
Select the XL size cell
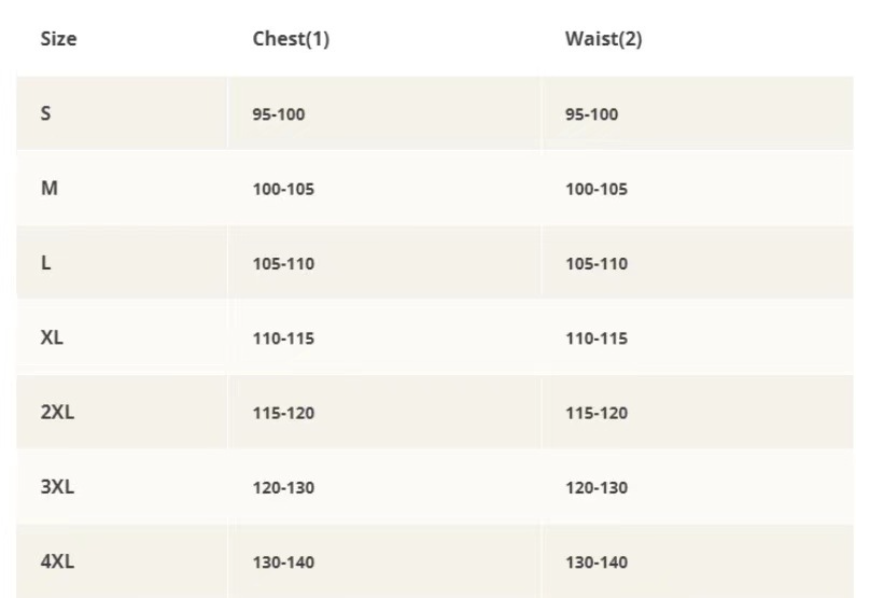(52, 338)
